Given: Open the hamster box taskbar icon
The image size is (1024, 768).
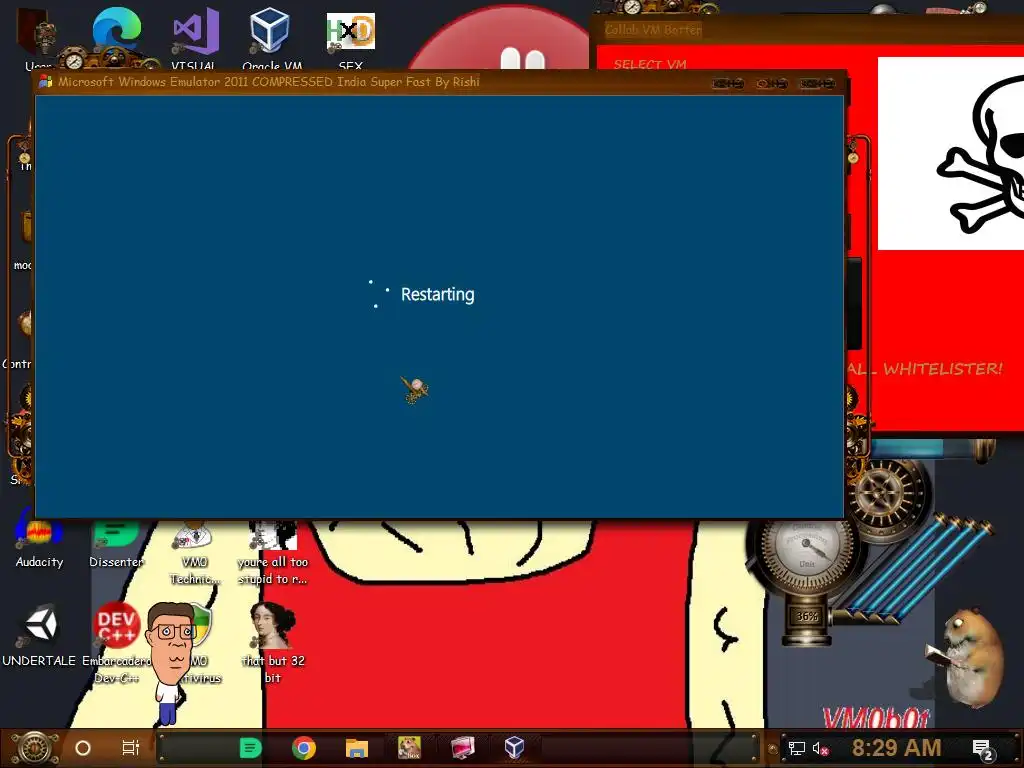Looking at the screenshot, I should click(409, 748).
